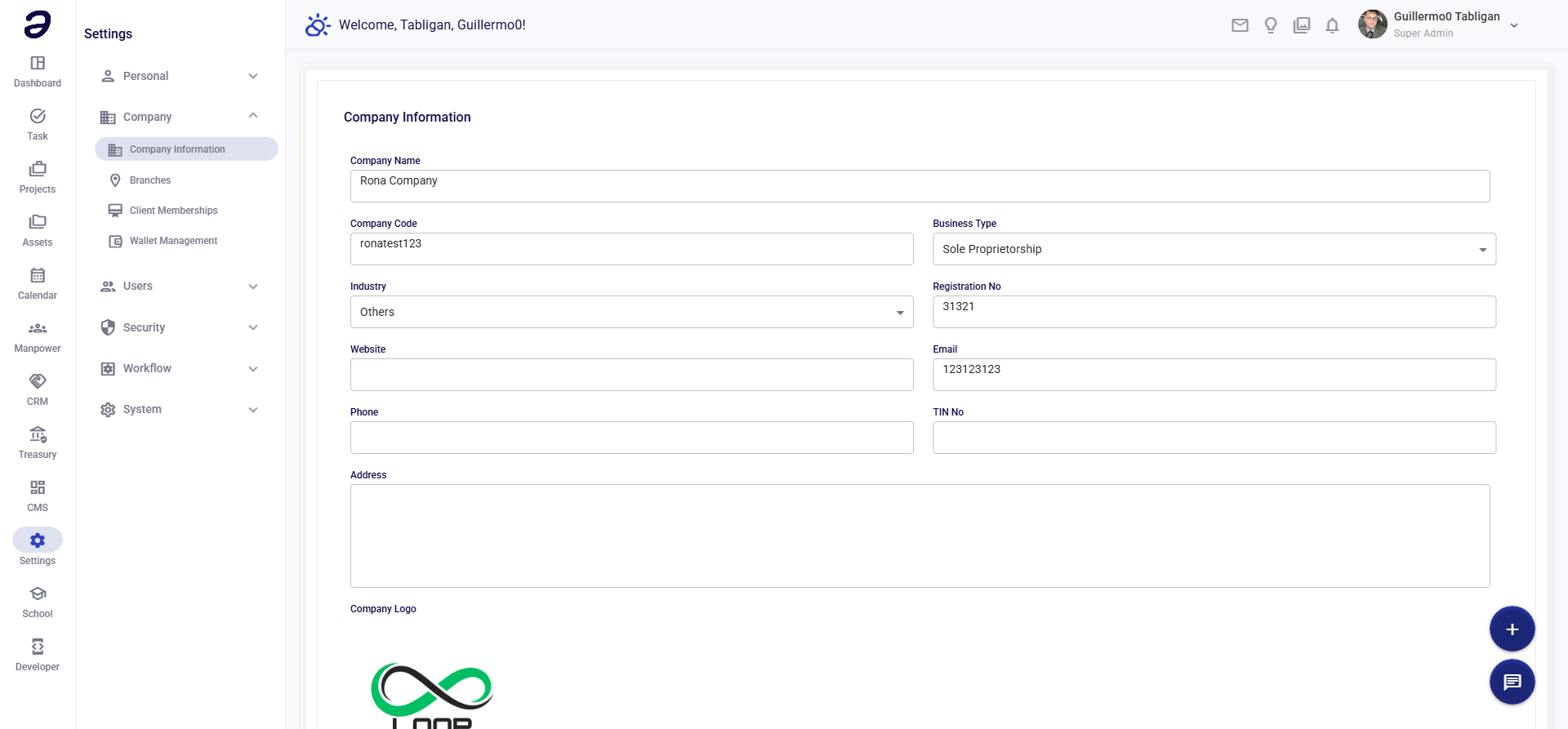Viewport: 1568px width, 729px height.
Task: Open the Manpower module icon
Action: [38, 328]
